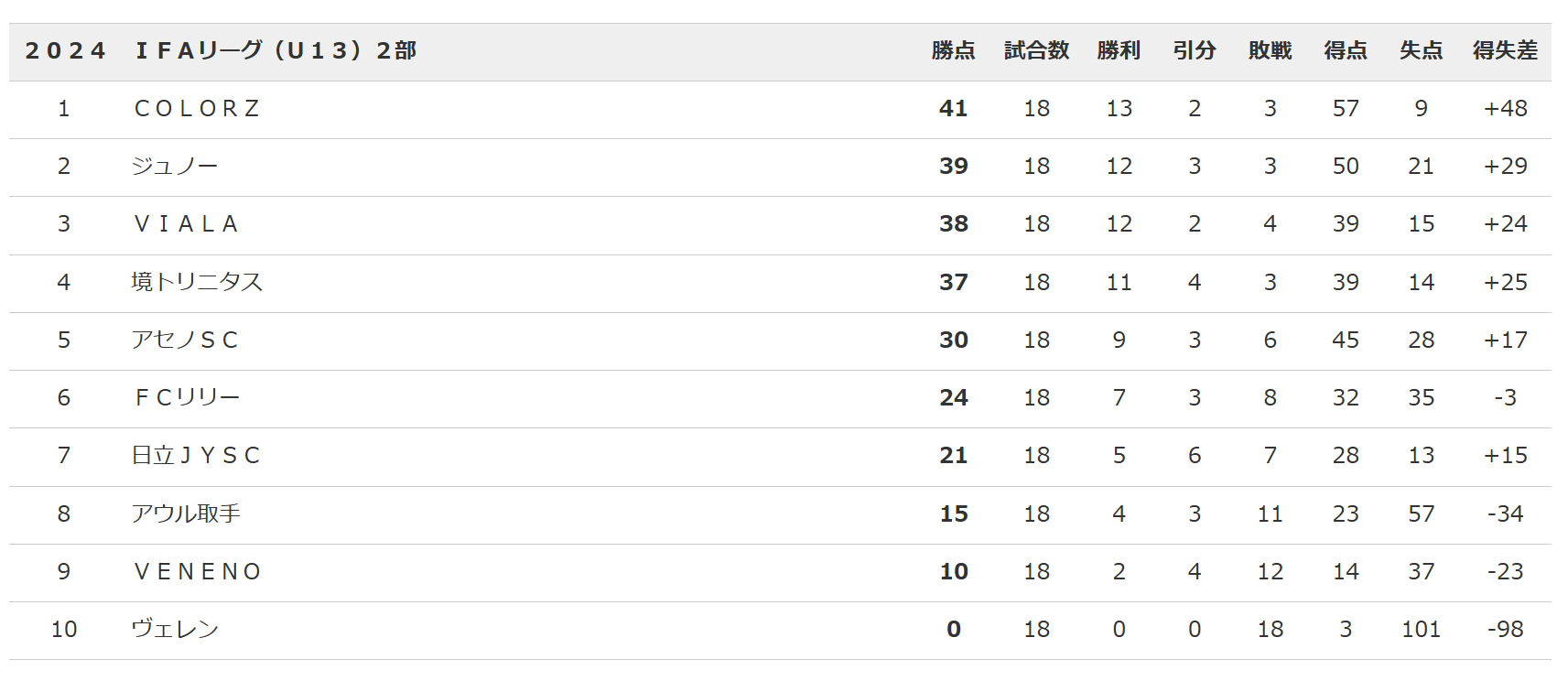
Task: Click the 失点 column header
Action: click(x=1422, y=50)
